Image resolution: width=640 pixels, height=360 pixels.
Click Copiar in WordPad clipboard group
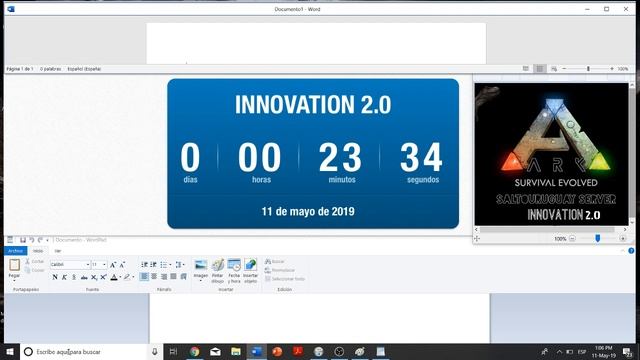click(x=34, y=270)
